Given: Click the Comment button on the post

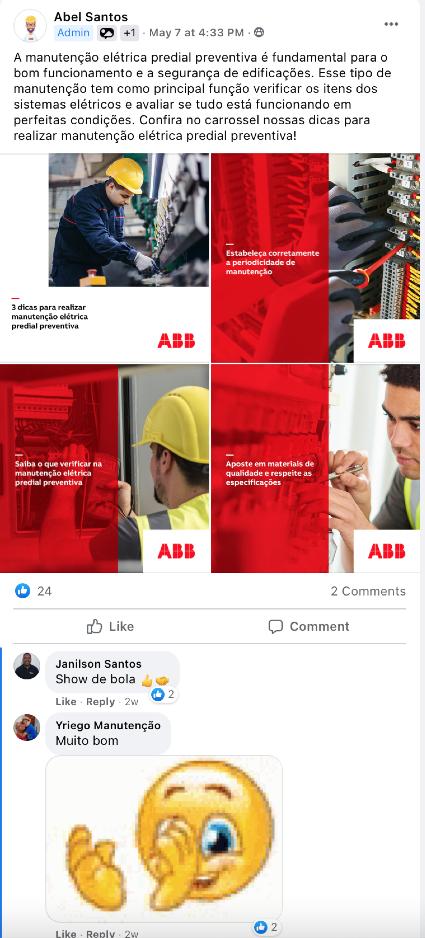Looking at the screenshot, I should click(309, 626).
